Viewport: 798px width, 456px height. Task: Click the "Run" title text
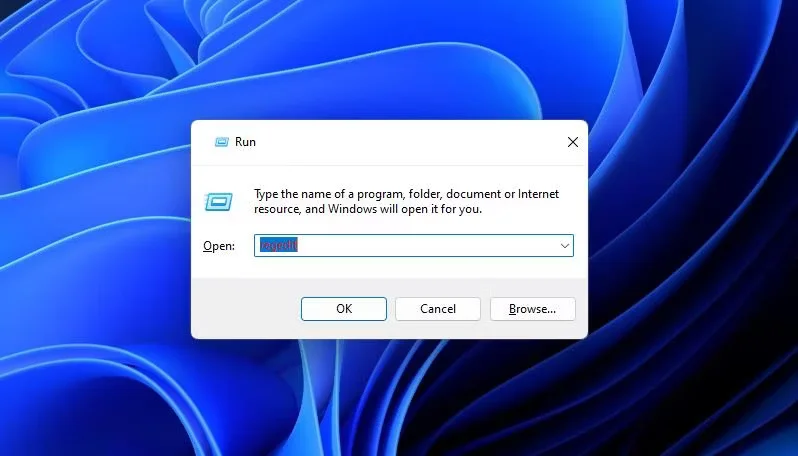pyautogui.click(x=245, y=142)
